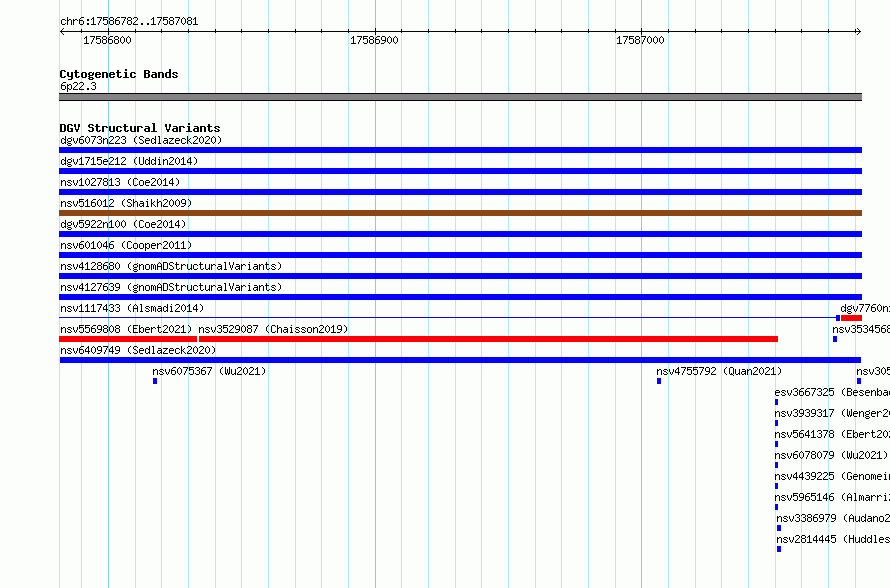This screenshot has height=588, width=890.
Task: Click the brown nsv516012 (Shaikh2009) bar
Action: point(460,213)
